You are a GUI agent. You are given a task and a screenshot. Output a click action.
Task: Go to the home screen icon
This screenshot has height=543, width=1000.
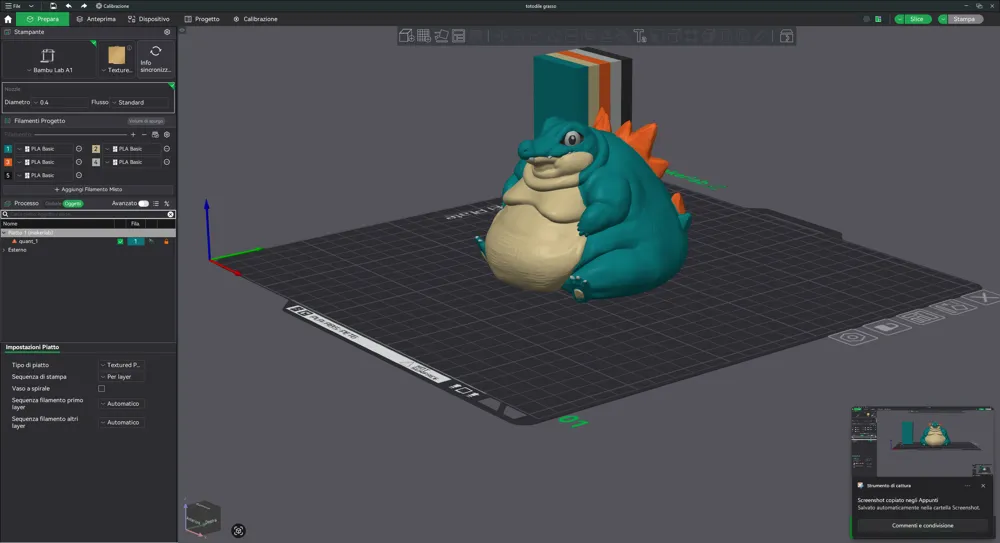click(8, 19)
